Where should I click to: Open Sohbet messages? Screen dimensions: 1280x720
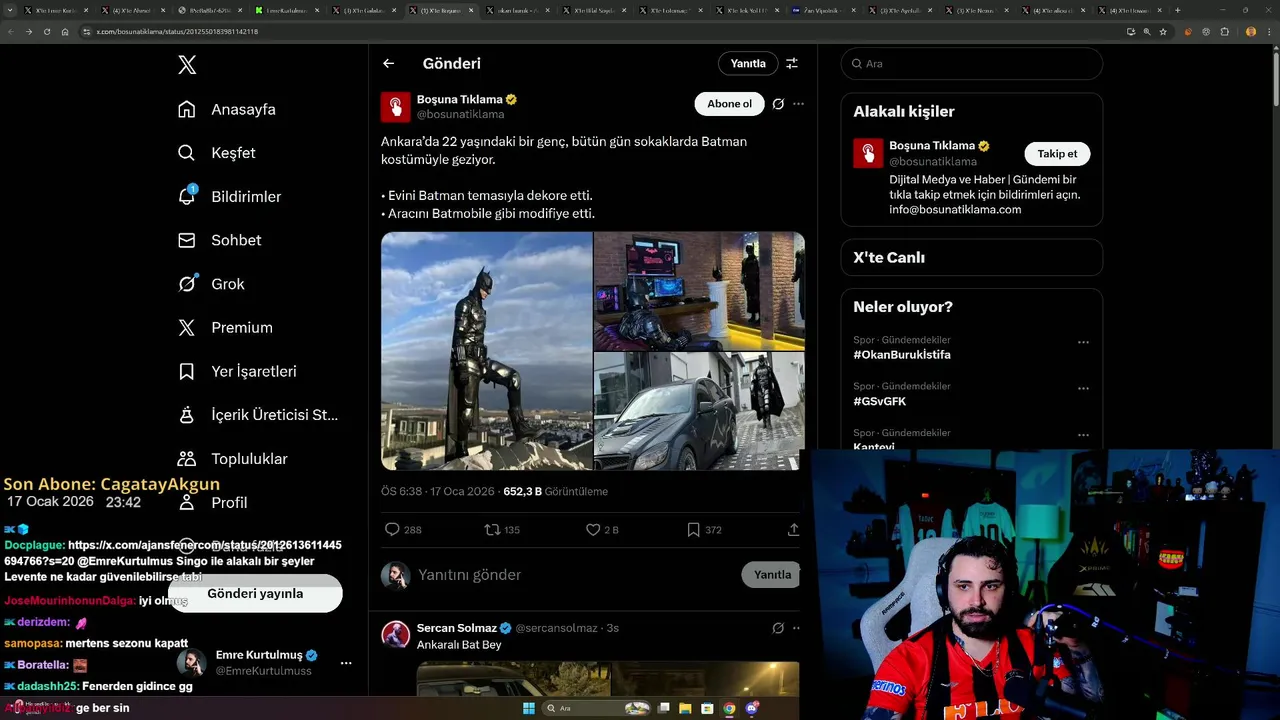pyautogui.click(x=219, y=240)
